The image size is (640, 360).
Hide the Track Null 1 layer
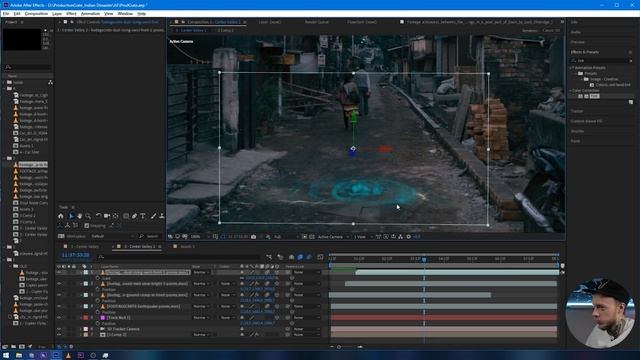coord(59,318)
